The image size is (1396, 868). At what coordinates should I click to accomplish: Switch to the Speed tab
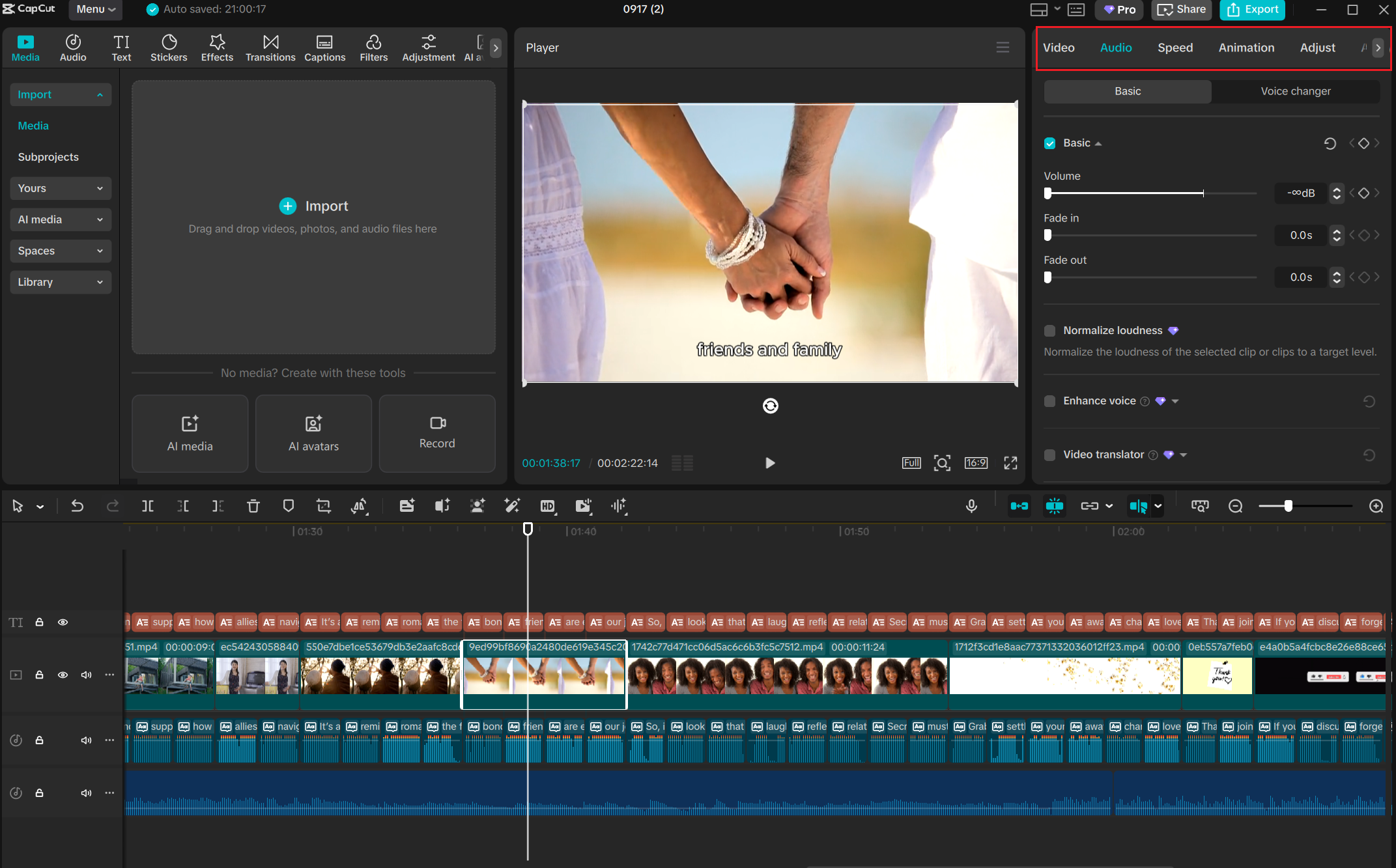tap(1175, 47)
